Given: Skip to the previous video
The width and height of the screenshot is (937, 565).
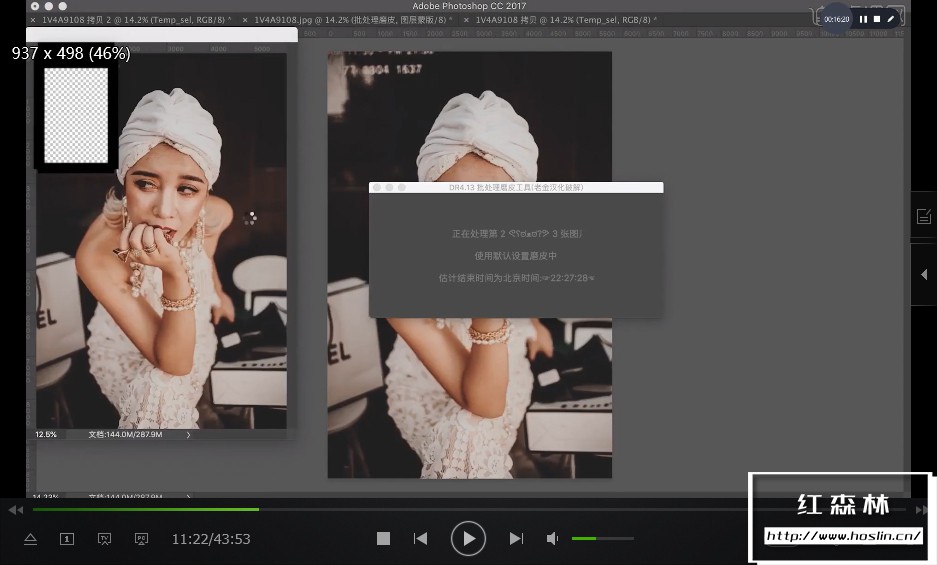Looking at the screenshot, I should coord(421,539).
